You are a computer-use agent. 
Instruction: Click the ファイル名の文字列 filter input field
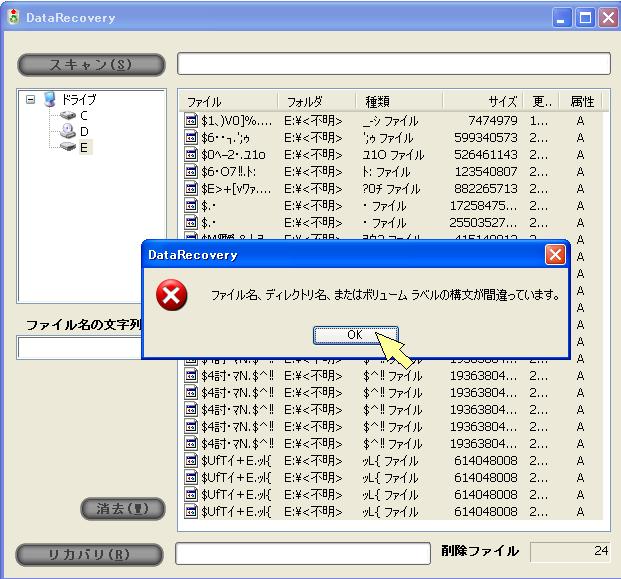coord(79,348)
